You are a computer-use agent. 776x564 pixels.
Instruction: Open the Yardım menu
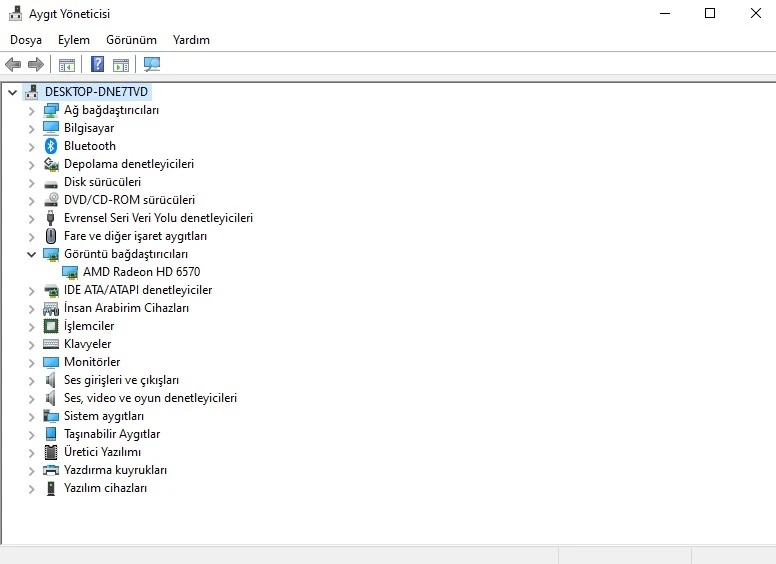pyautogui.click(x=191, y=40)
